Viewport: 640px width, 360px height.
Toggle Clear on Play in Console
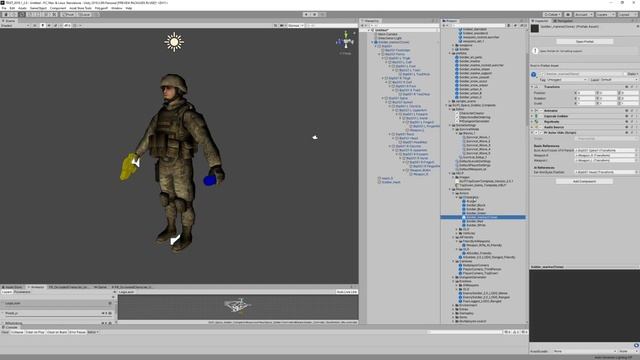tap(35, 332)
